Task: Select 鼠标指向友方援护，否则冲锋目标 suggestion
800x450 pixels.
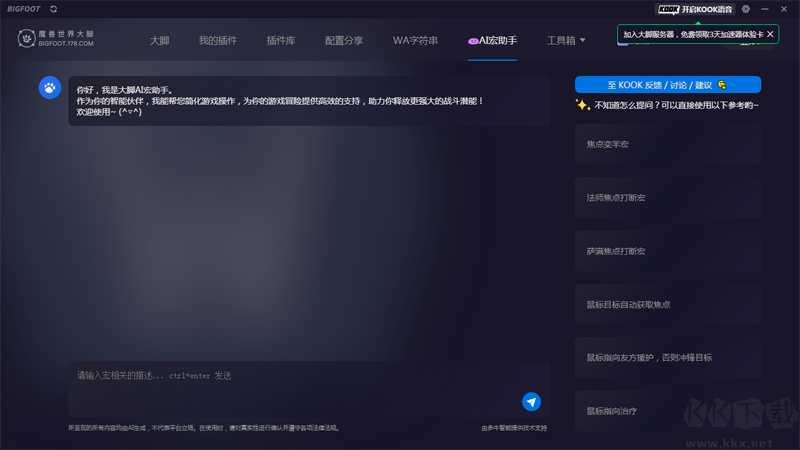Action: pos(668,358)
